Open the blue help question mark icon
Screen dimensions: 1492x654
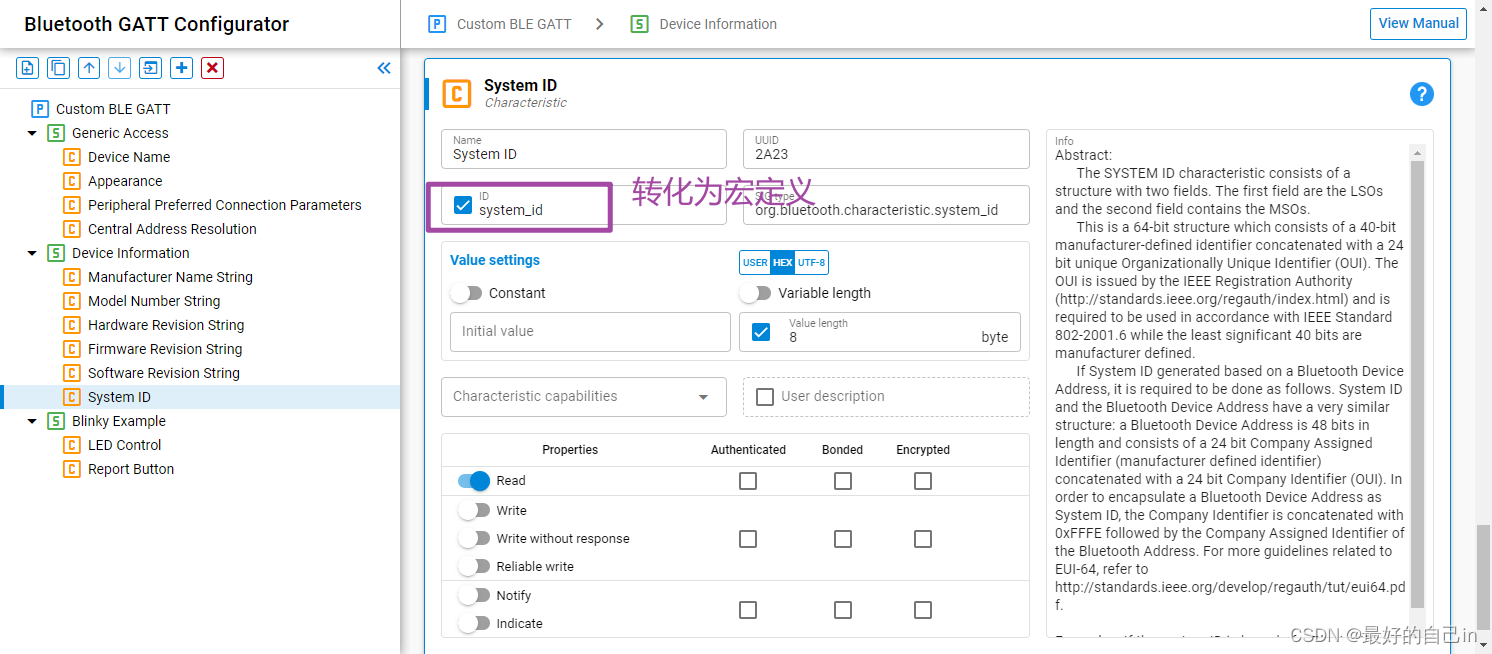click(x=1421, y=94)
